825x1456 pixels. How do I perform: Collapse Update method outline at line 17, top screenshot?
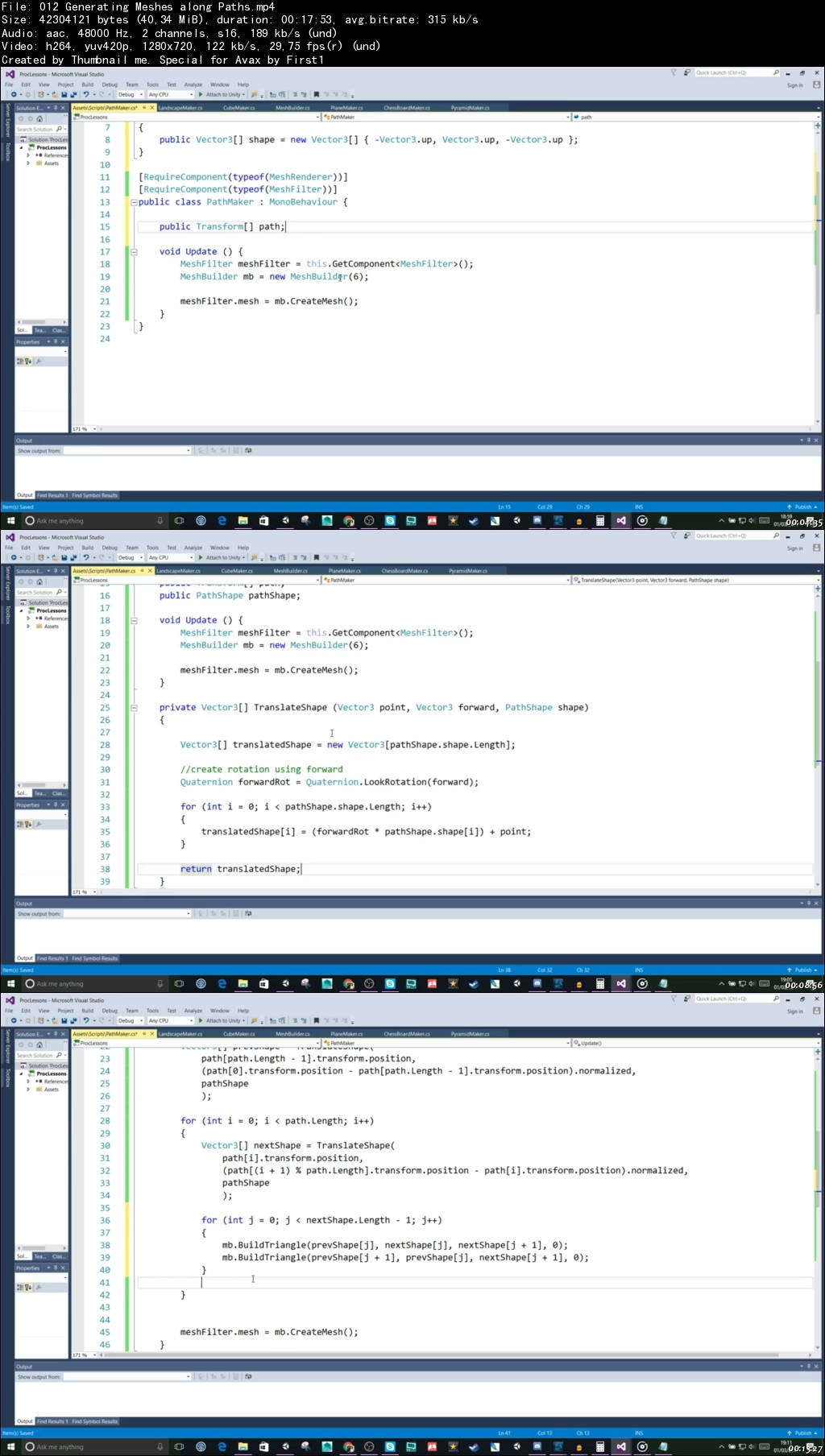[x=134, y=252]
